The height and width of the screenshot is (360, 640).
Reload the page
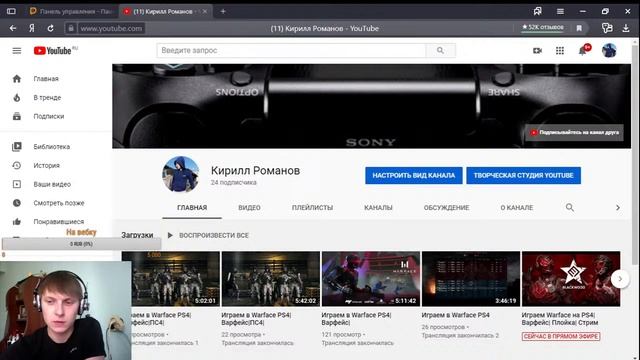(x=51, y=28)
